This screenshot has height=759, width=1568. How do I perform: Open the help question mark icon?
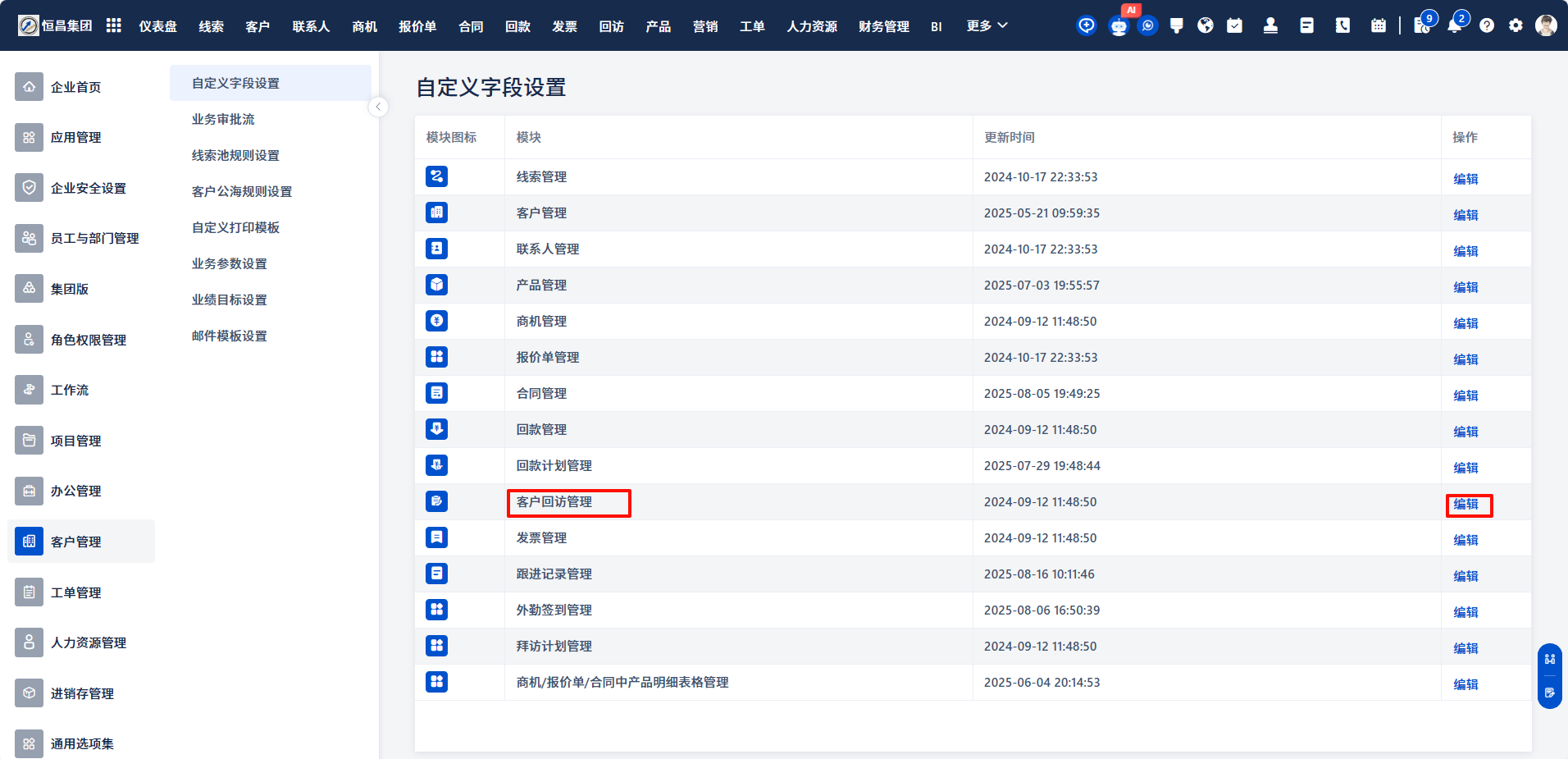[1487, 25]
